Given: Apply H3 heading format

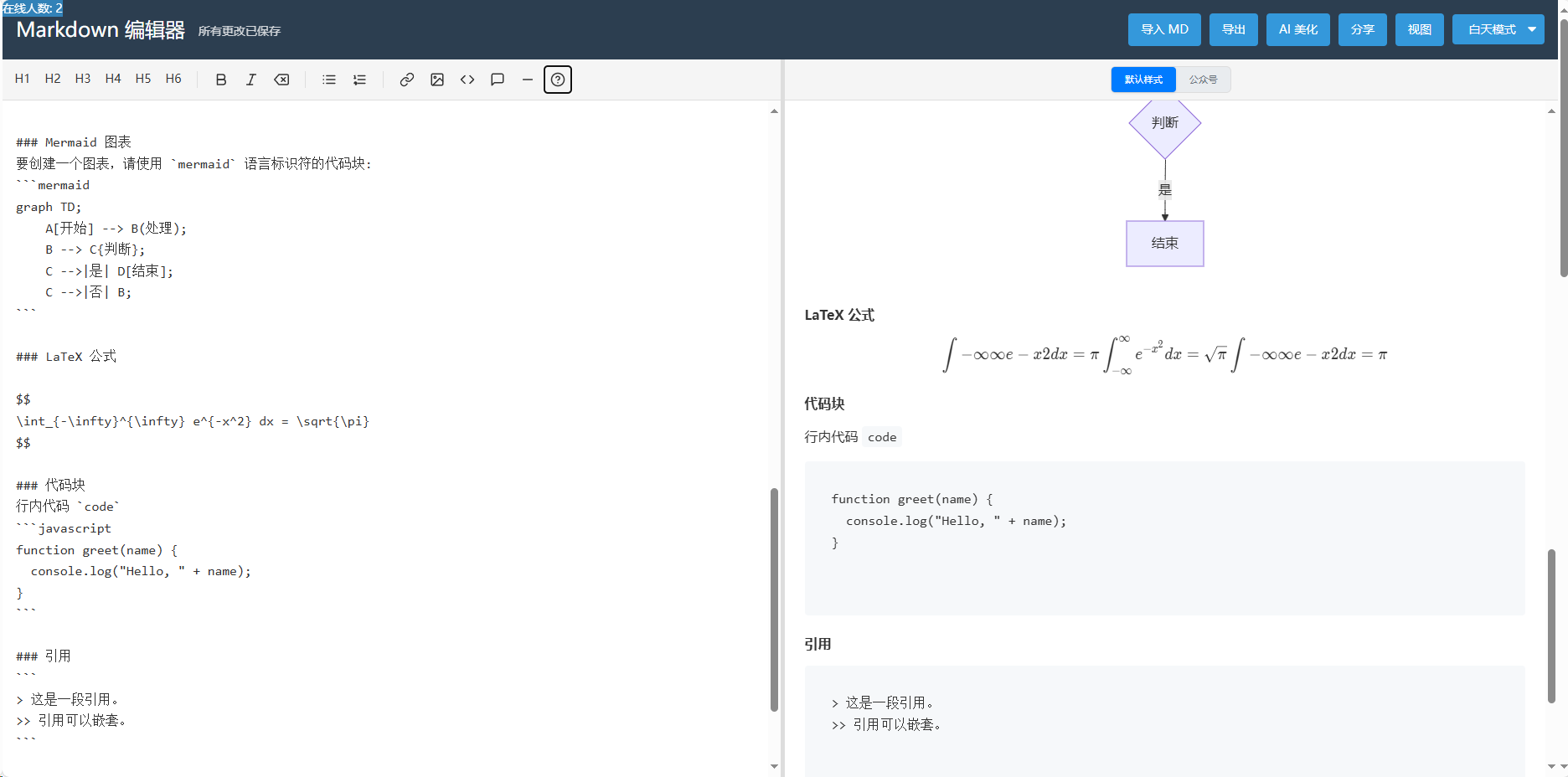Looking at the screenshot, I should (83, 79).
